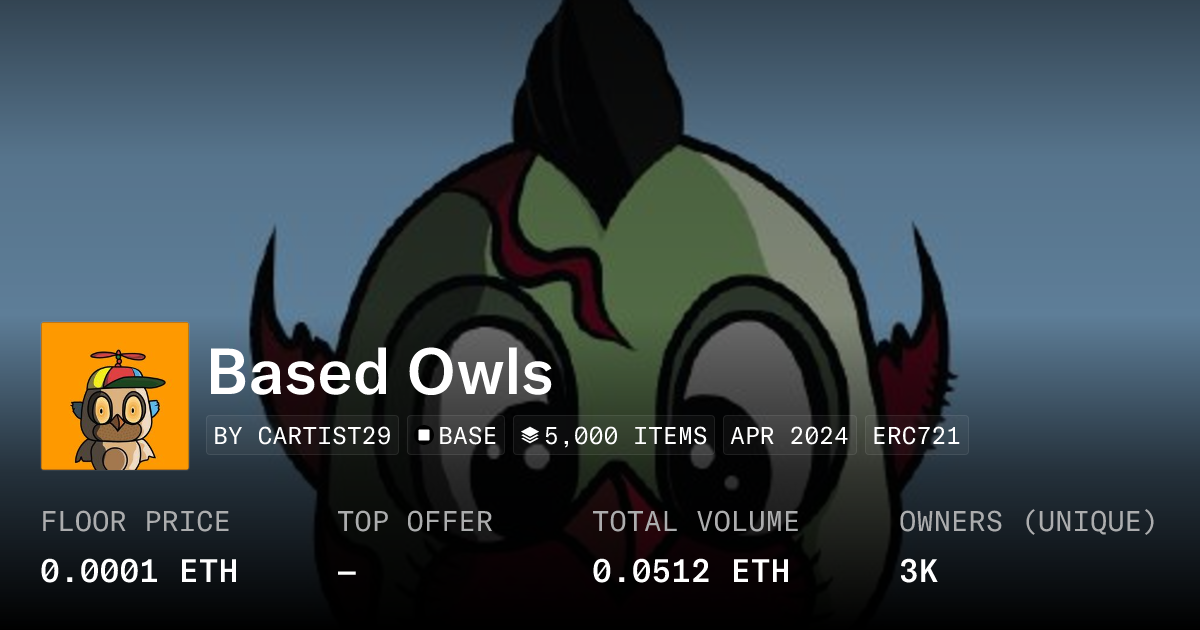Select the 0.0001 ETH floor price value

[x=139, y=571]
